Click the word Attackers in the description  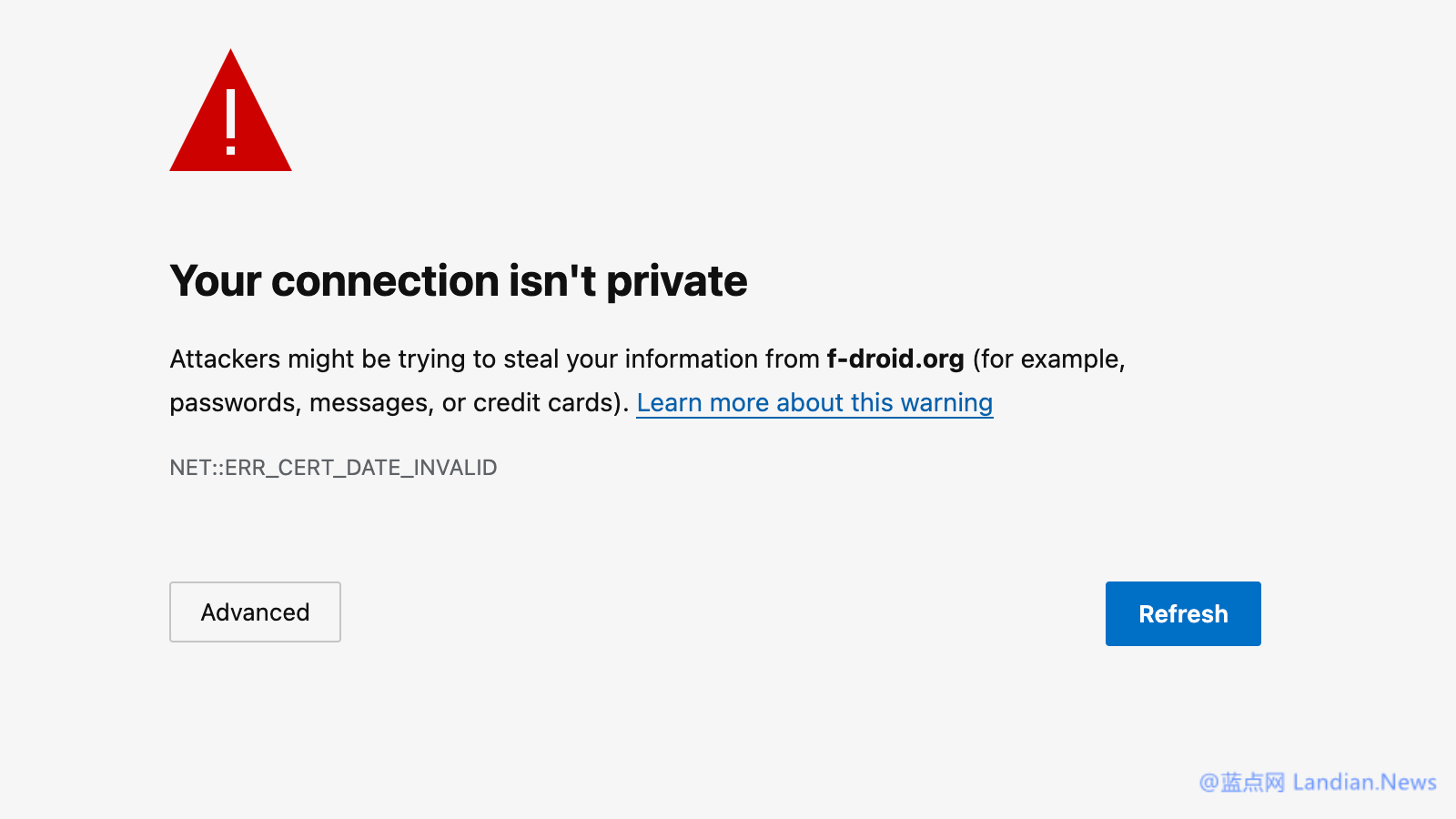225,359
